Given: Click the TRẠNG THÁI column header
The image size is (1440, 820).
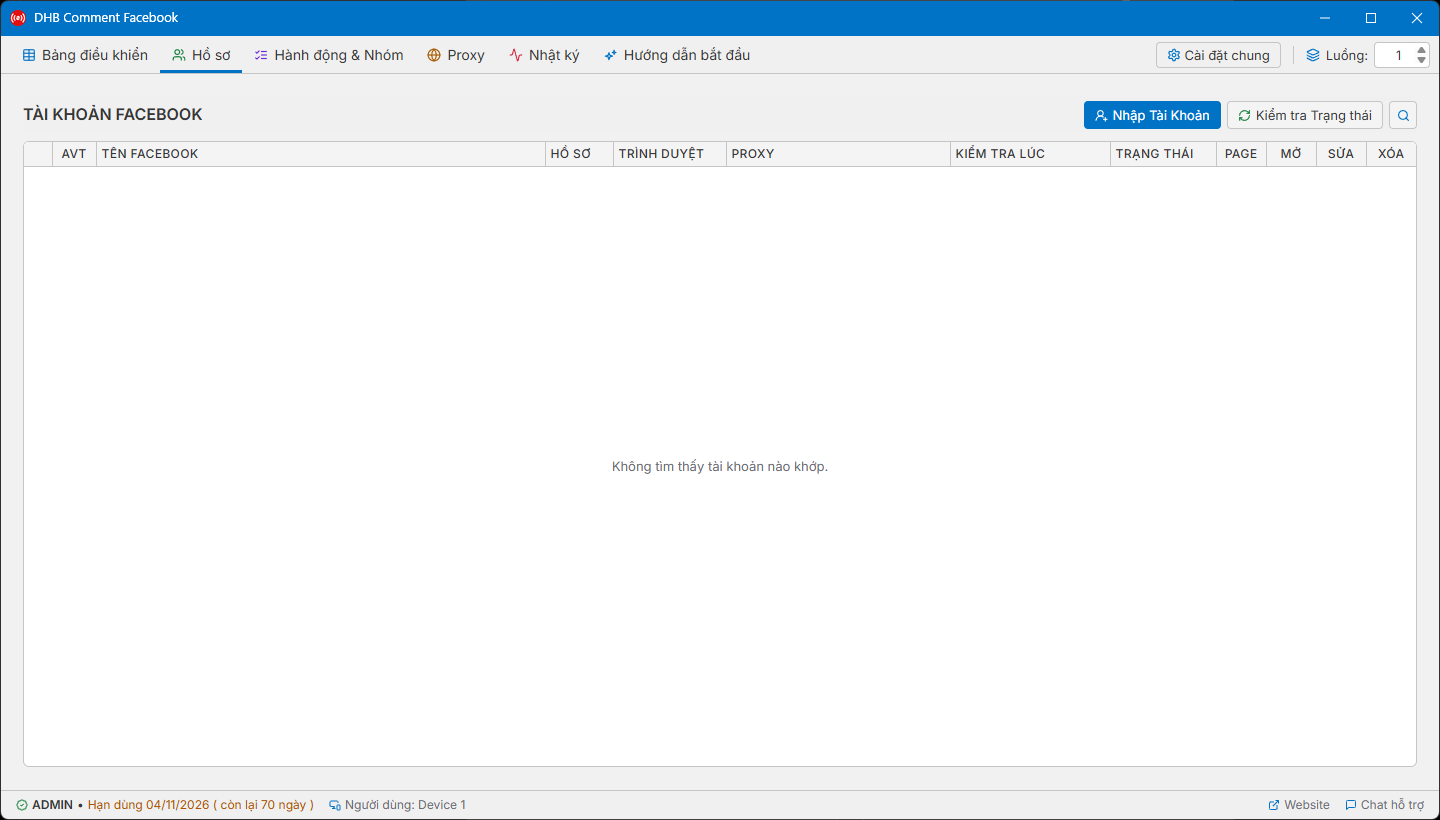Looking at the screenshot, I should (x=1163, y=154).
